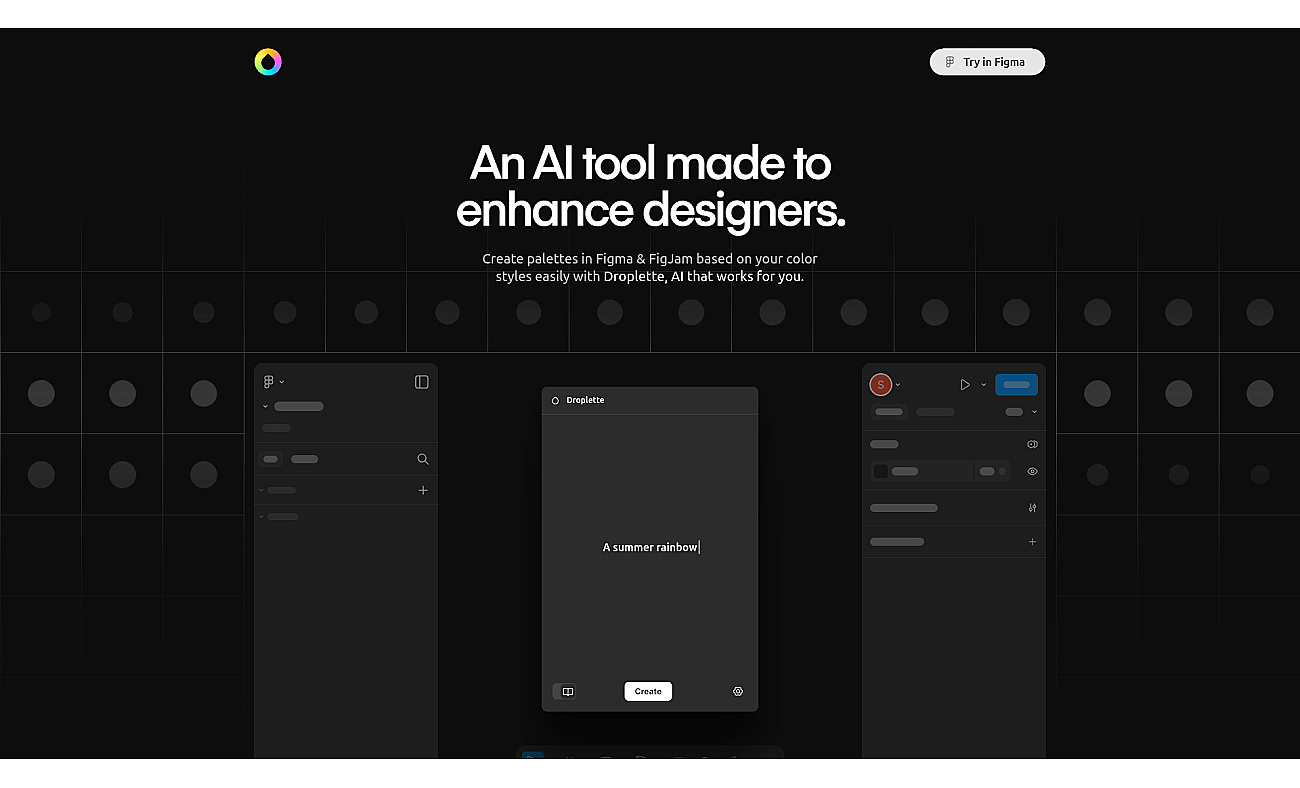Collapse the last section chevron in left panel
This screenshot has height=788, width=1300.
pos(262,517)
